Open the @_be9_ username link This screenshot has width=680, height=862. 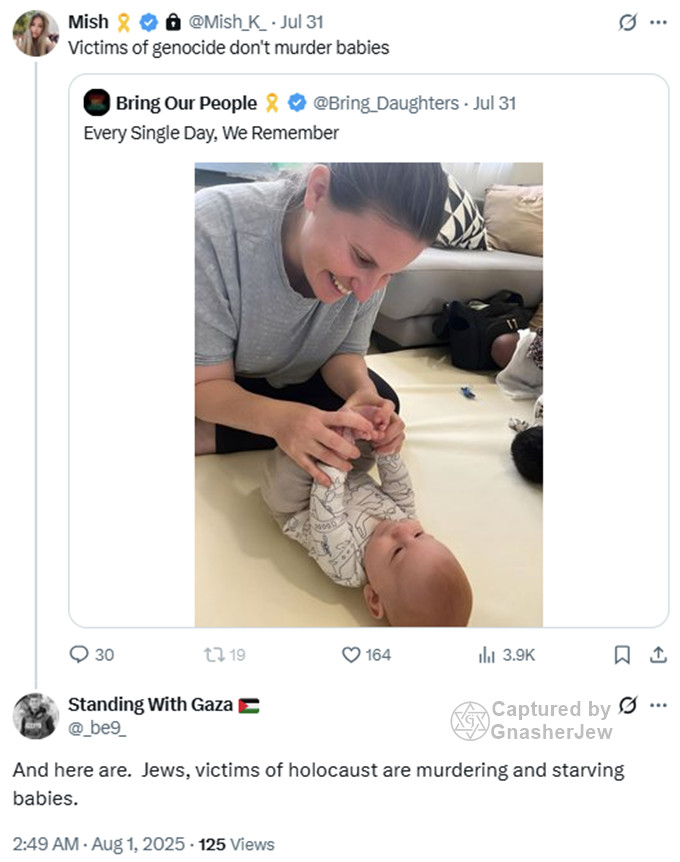tap(97, 729)
